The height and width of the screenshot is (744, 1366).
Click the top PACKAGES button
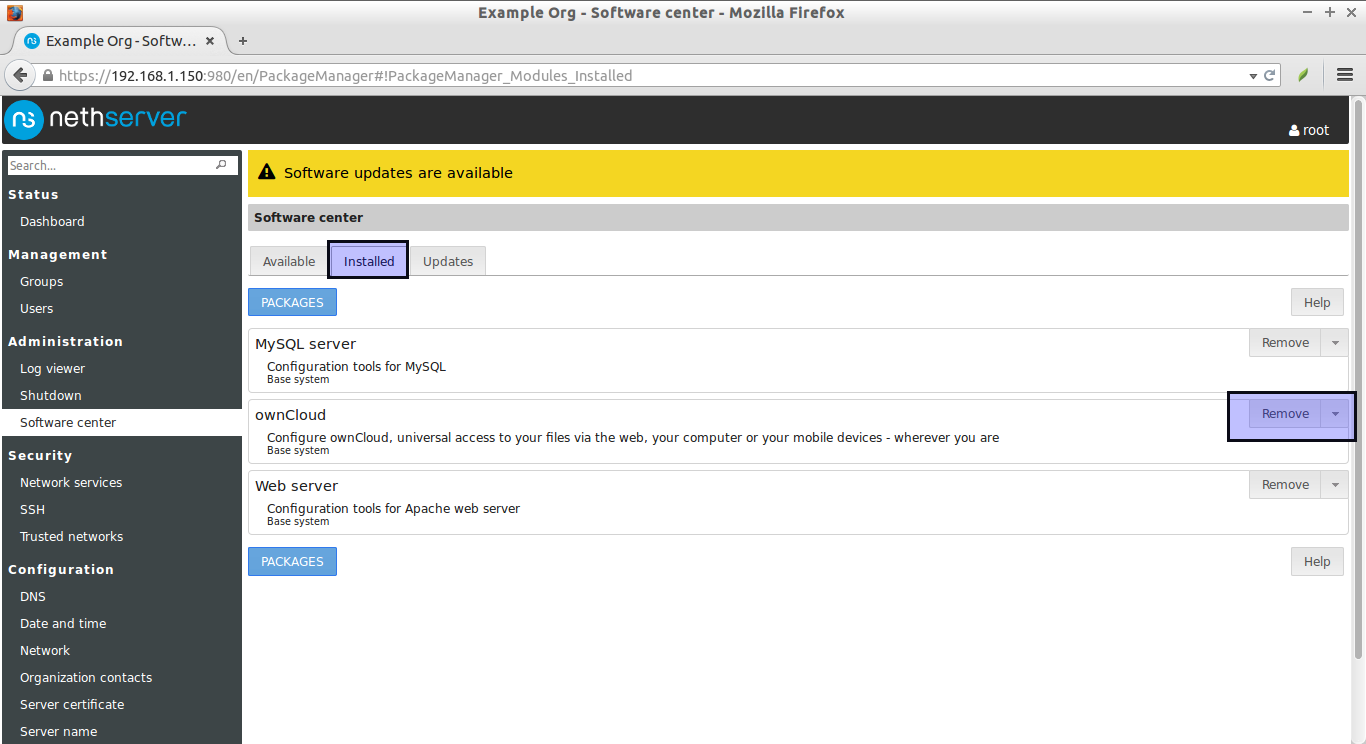[292, 302]
